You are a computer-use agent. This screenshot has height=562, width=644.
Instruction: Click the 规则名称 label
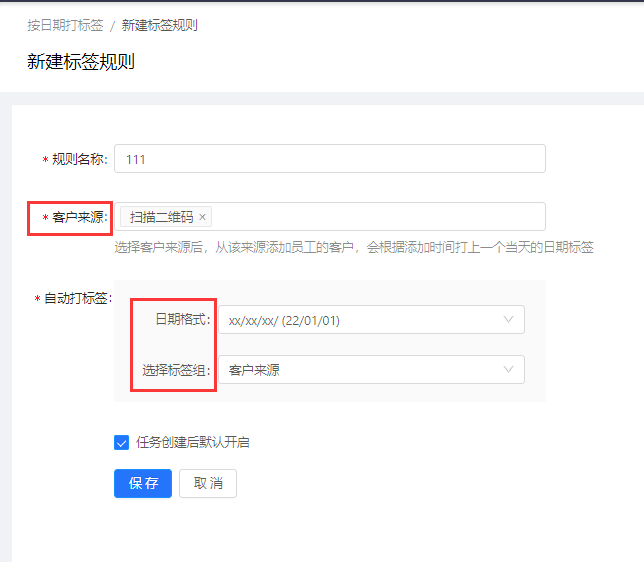tap(80, 159)
